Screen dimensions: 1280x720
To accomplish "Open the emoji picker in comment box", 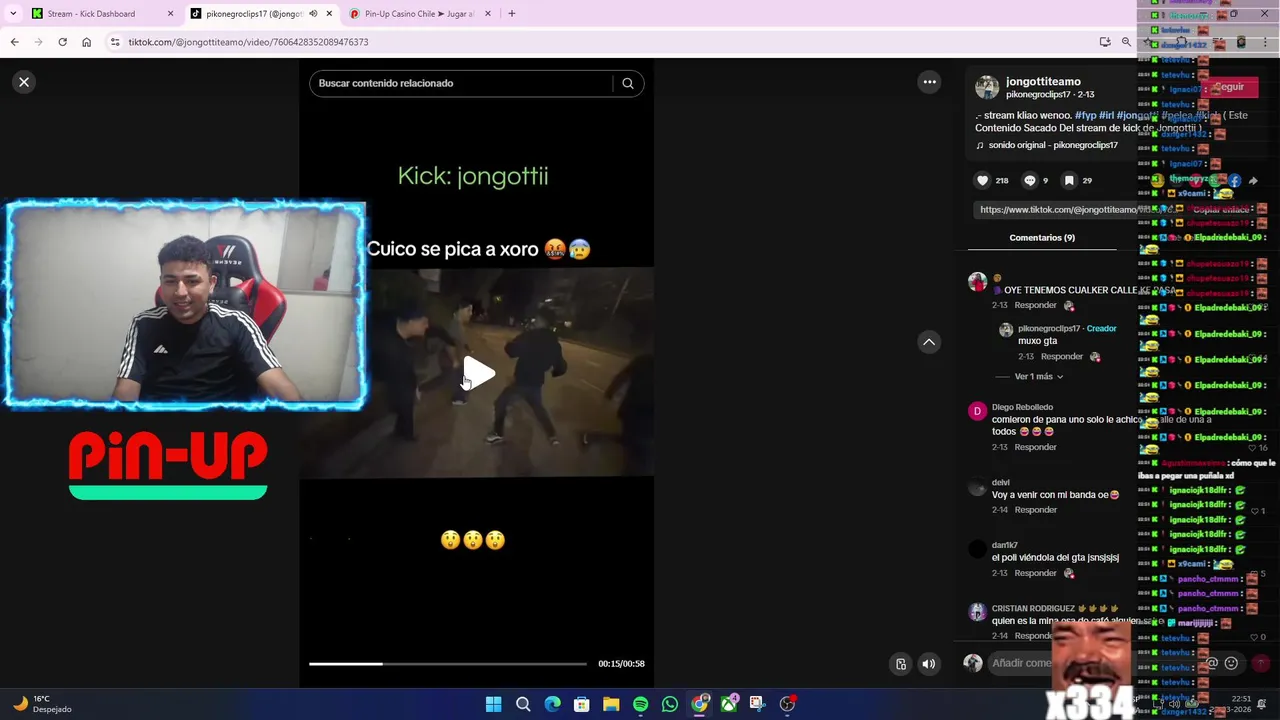I will point(1231,663).
